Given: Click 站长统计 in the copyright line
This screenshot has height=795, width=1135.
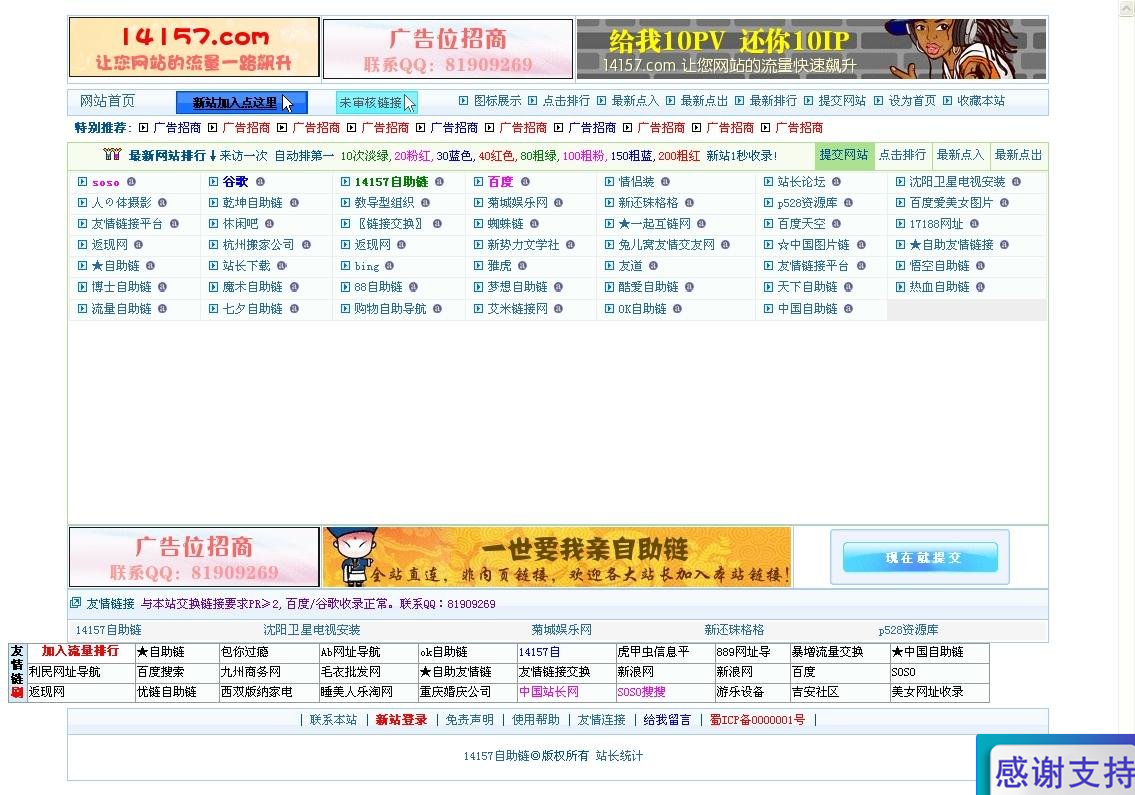Looking at the screenshot, I should (619, 756).
